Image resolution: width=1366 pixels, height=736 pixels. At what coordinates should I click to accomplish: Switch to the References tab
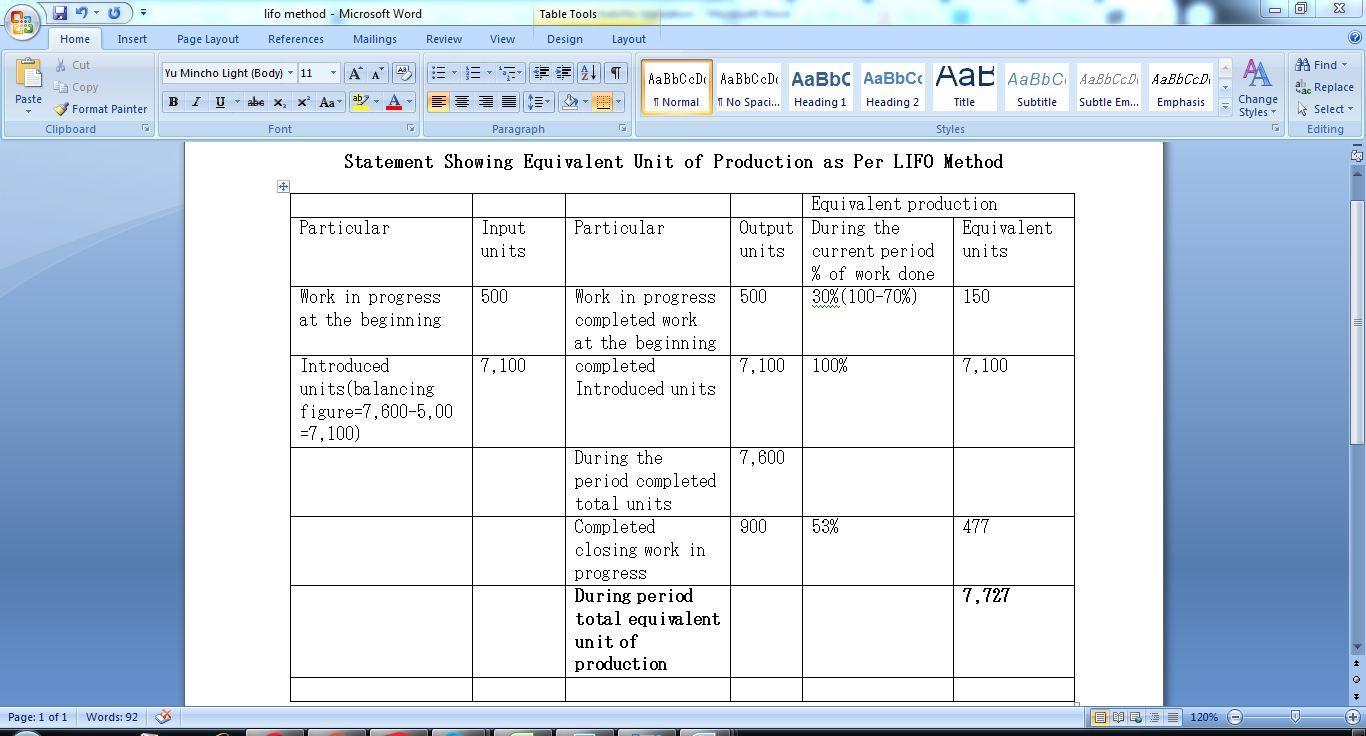coord(296,39)
